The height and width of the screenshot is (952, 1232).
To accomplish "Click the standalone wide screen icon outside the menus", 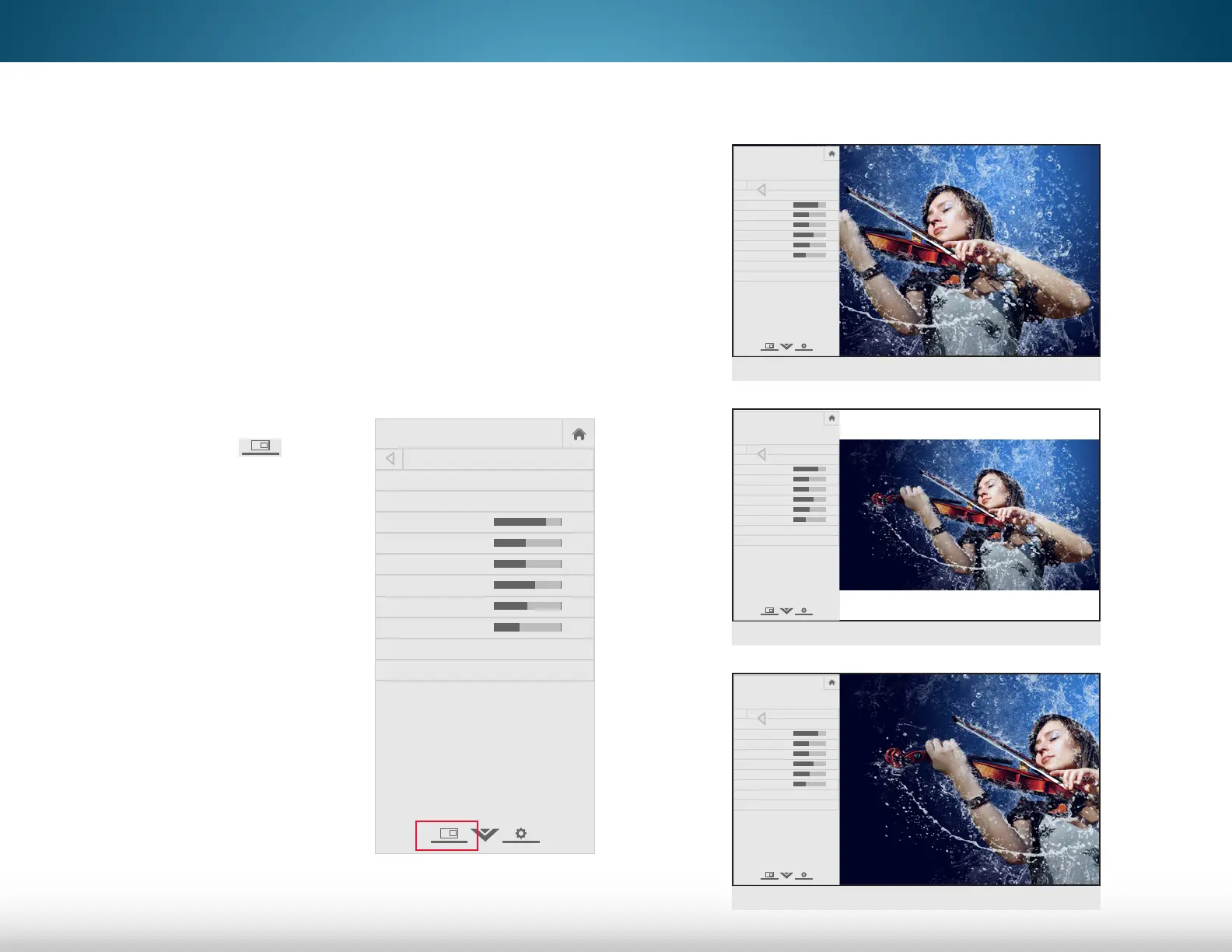I will click(260, 446).
